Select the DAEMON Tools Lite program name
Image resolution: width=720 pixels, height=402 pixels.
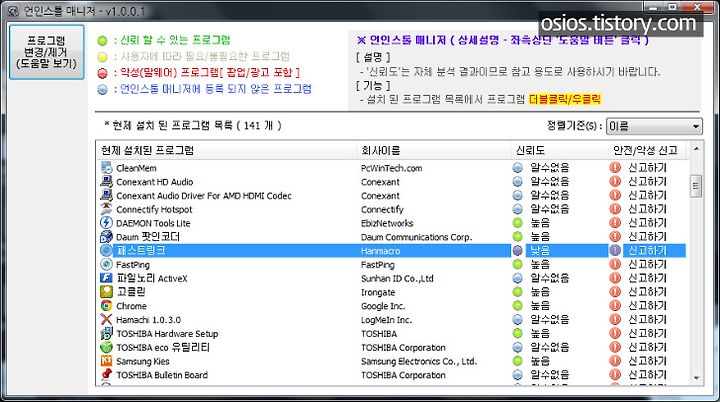[153, 223]
